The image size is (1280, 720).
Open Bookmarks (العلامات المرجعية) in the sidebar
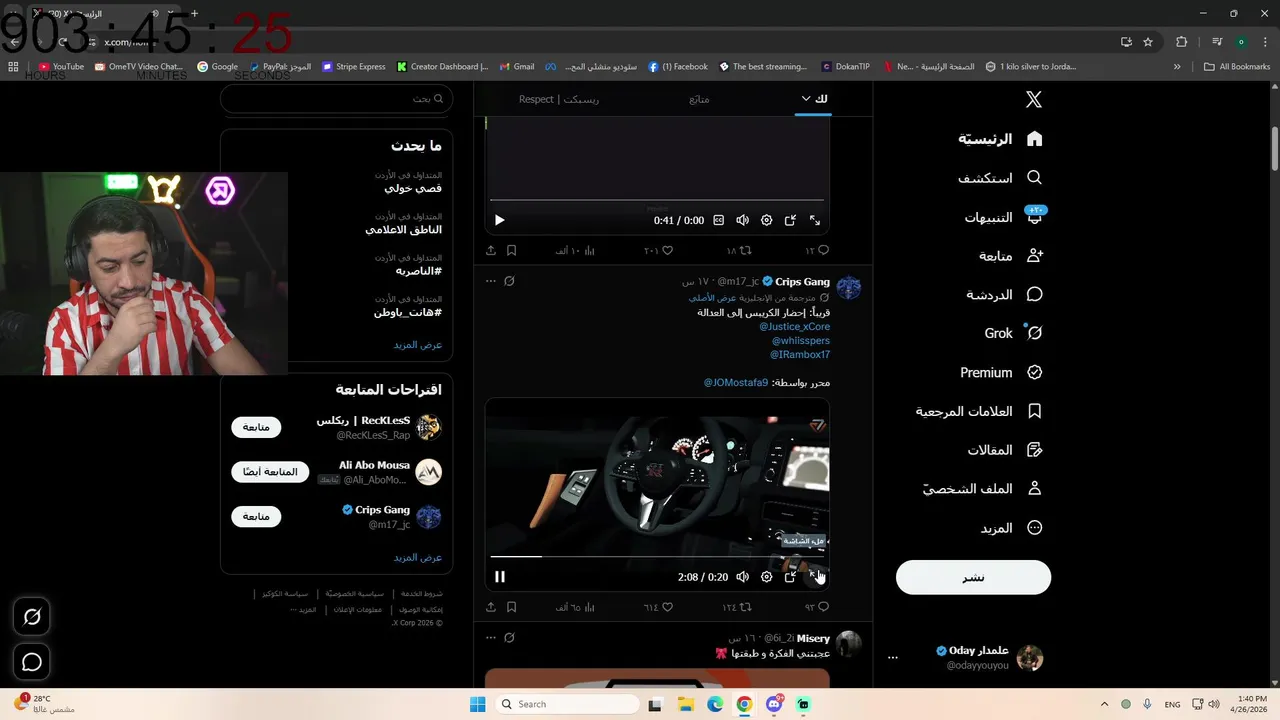point(980,411)
